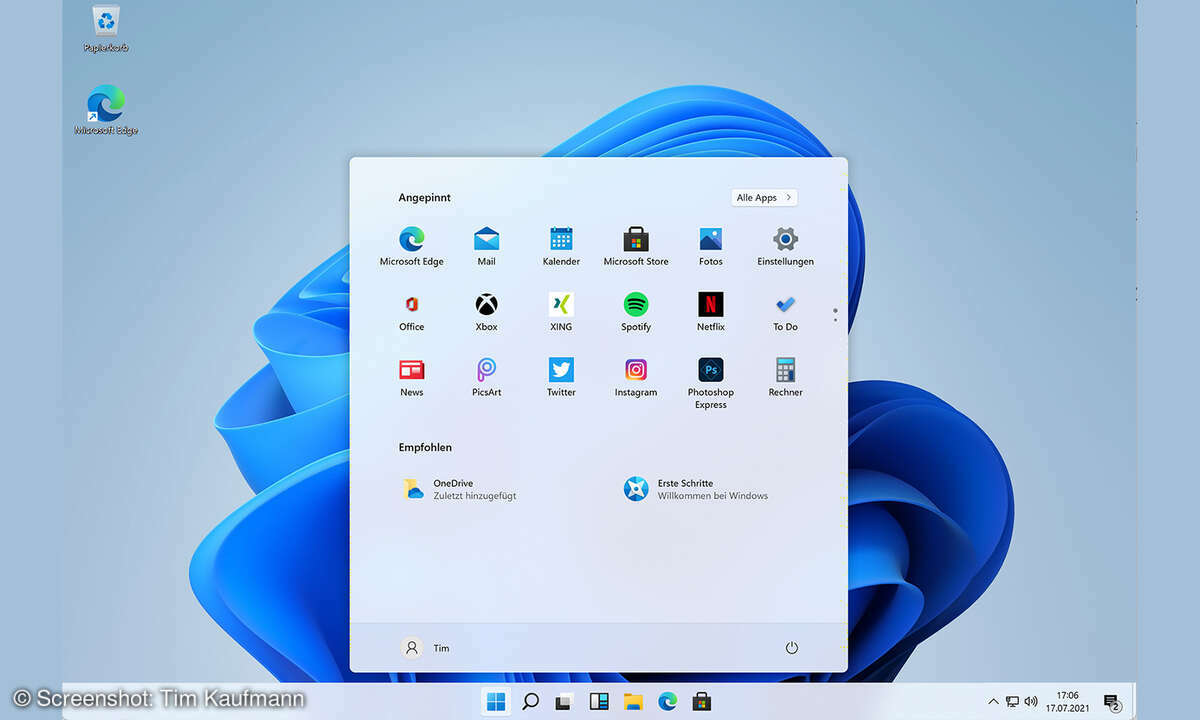Open Microsoft Store from the taskbar
This screenshot has width=1200, height=720.
702,701
